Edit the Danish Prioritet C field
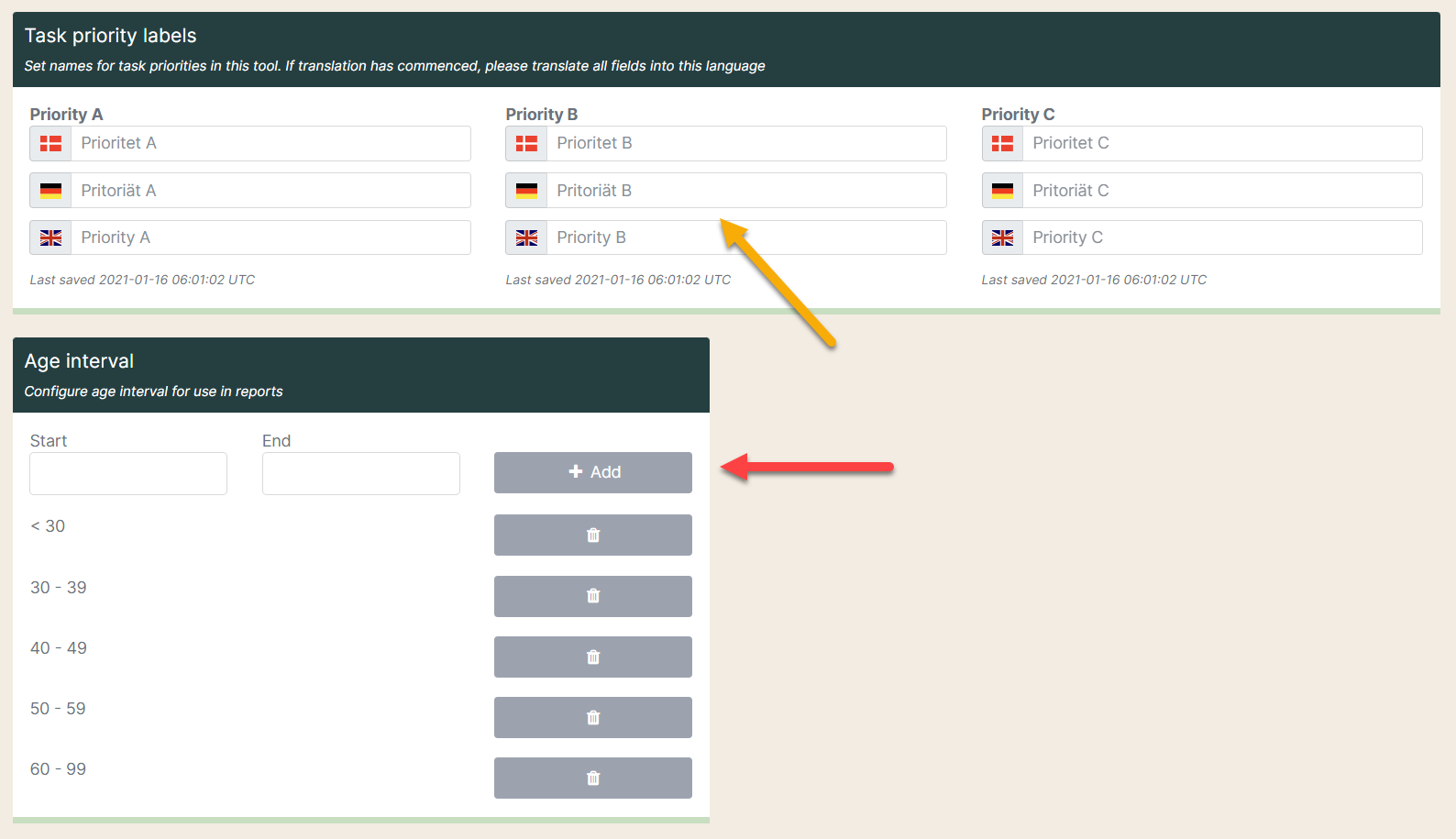The image size is (1456, 839). tap(1221, 144)
